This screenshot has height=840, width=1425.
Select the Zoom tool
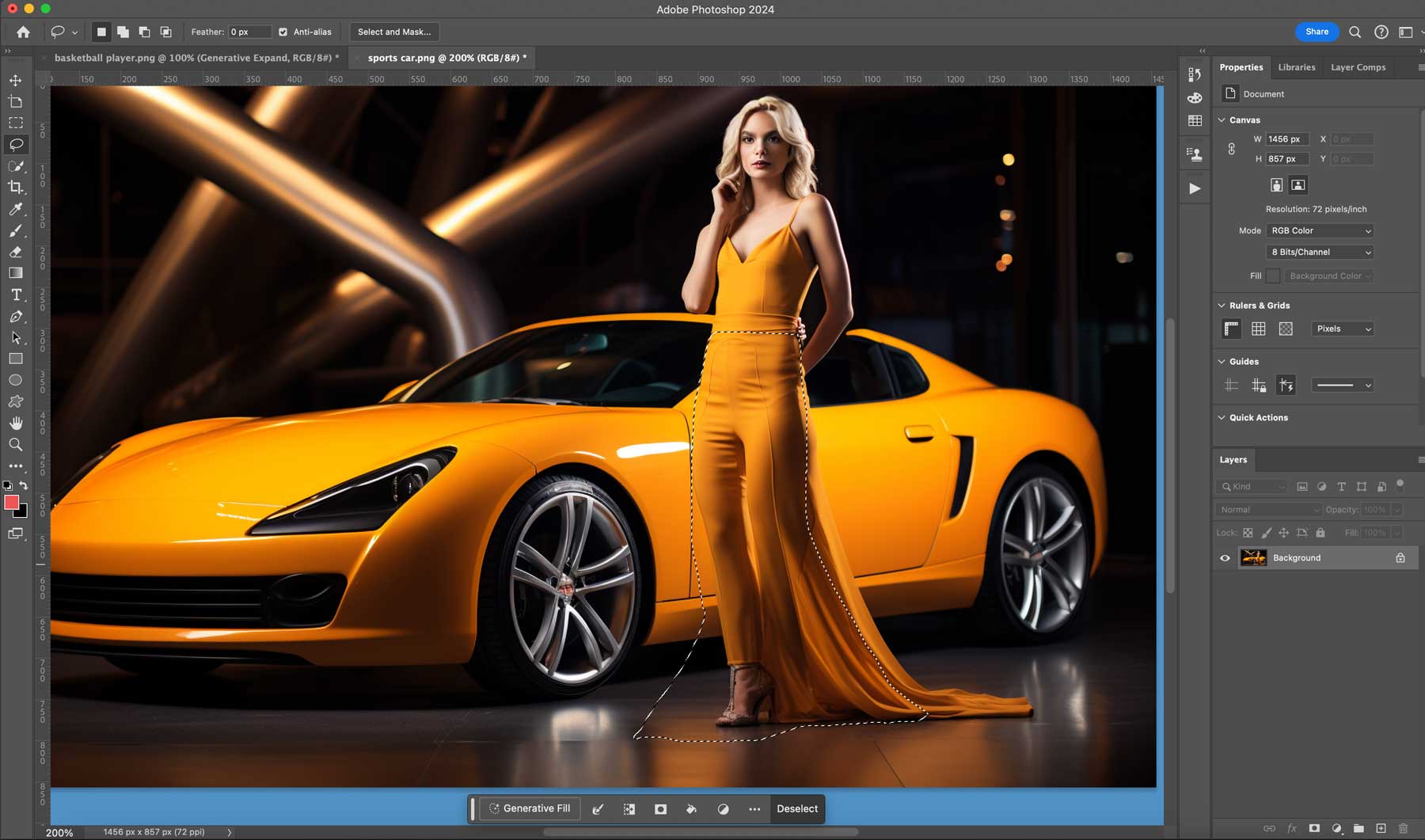point(15,444)
